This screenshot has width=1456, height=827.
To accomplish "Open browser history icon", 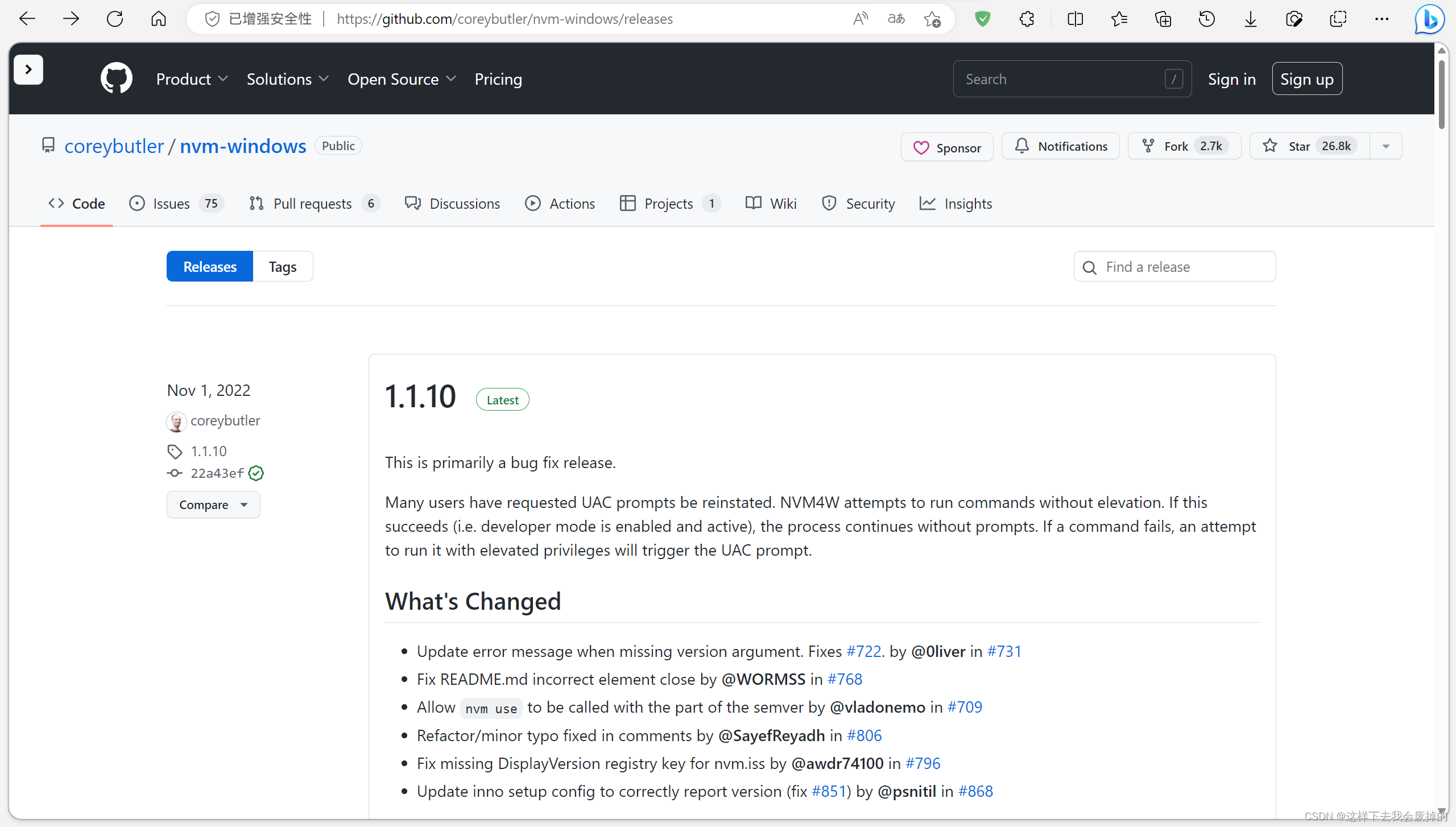I will tap(1206, 19).
